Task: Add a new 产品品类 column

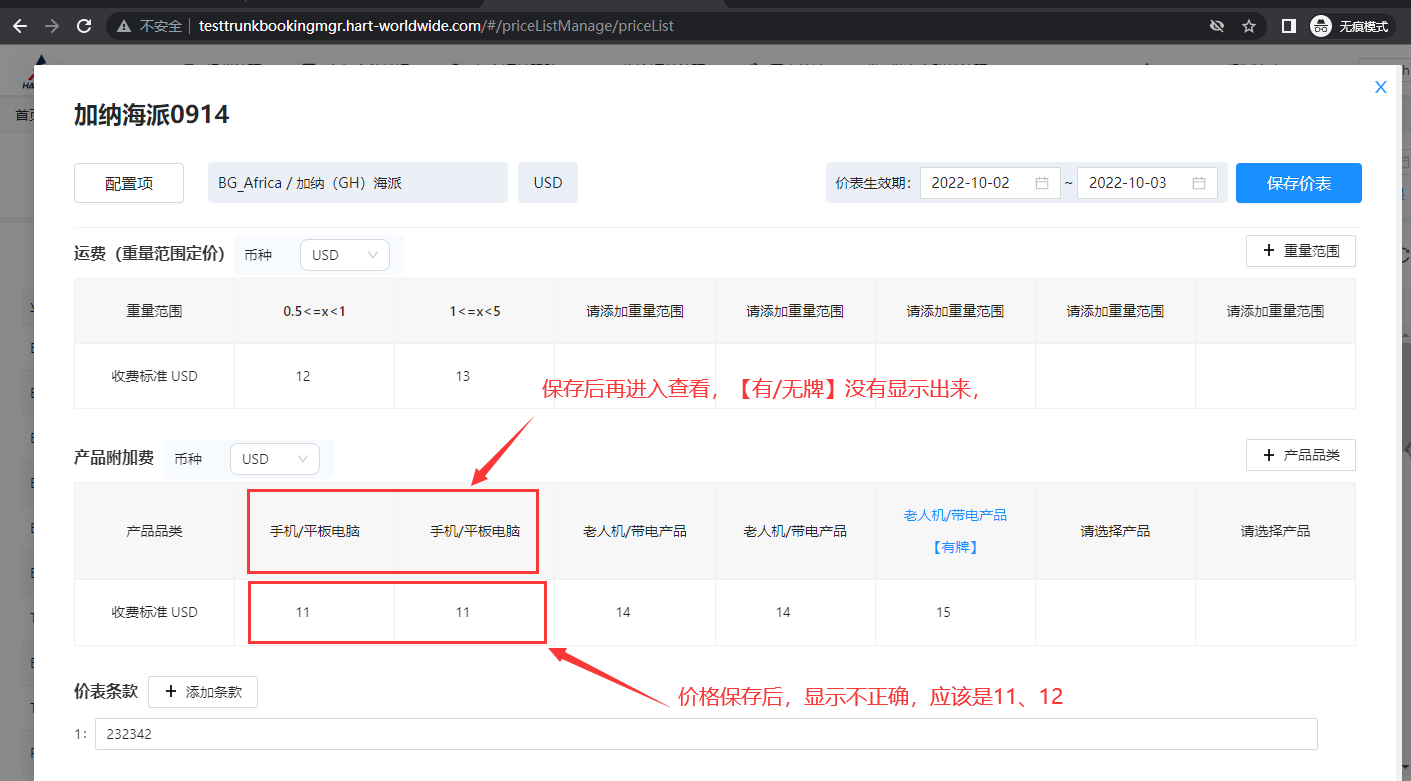Action: pyautogui.click(x=1300, y=455)
